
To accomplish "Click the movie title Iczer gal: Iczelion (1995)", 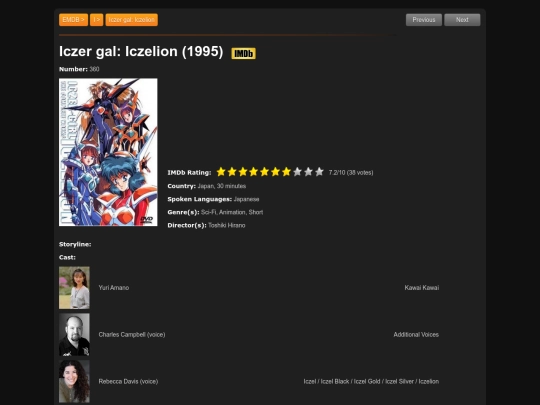I will point(141,51).
